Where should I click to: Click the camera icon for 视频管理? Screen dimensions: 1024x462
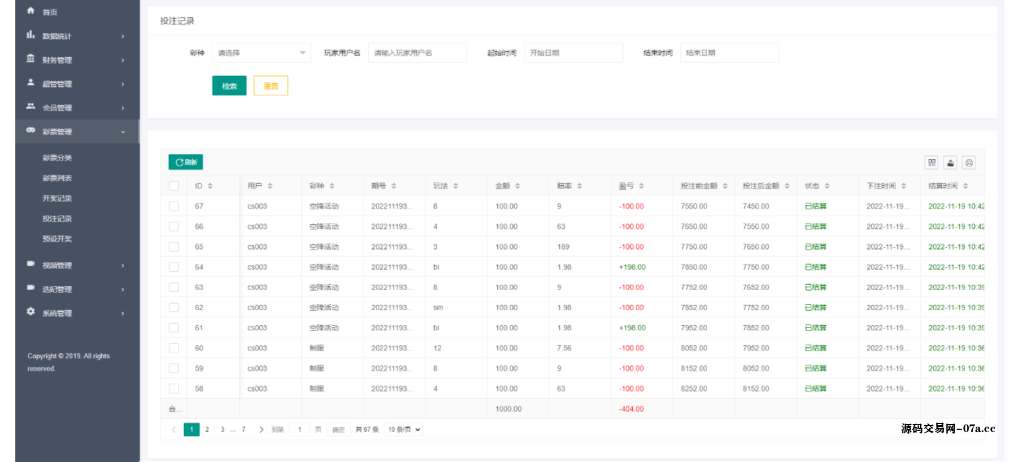pos(30,264)
